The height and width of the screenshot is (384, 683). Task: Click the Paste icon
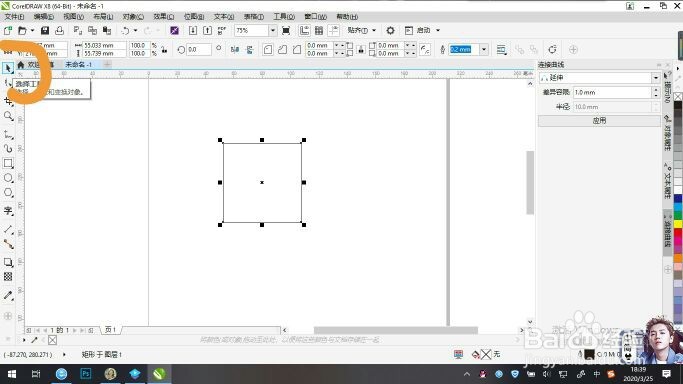point(107,30)
